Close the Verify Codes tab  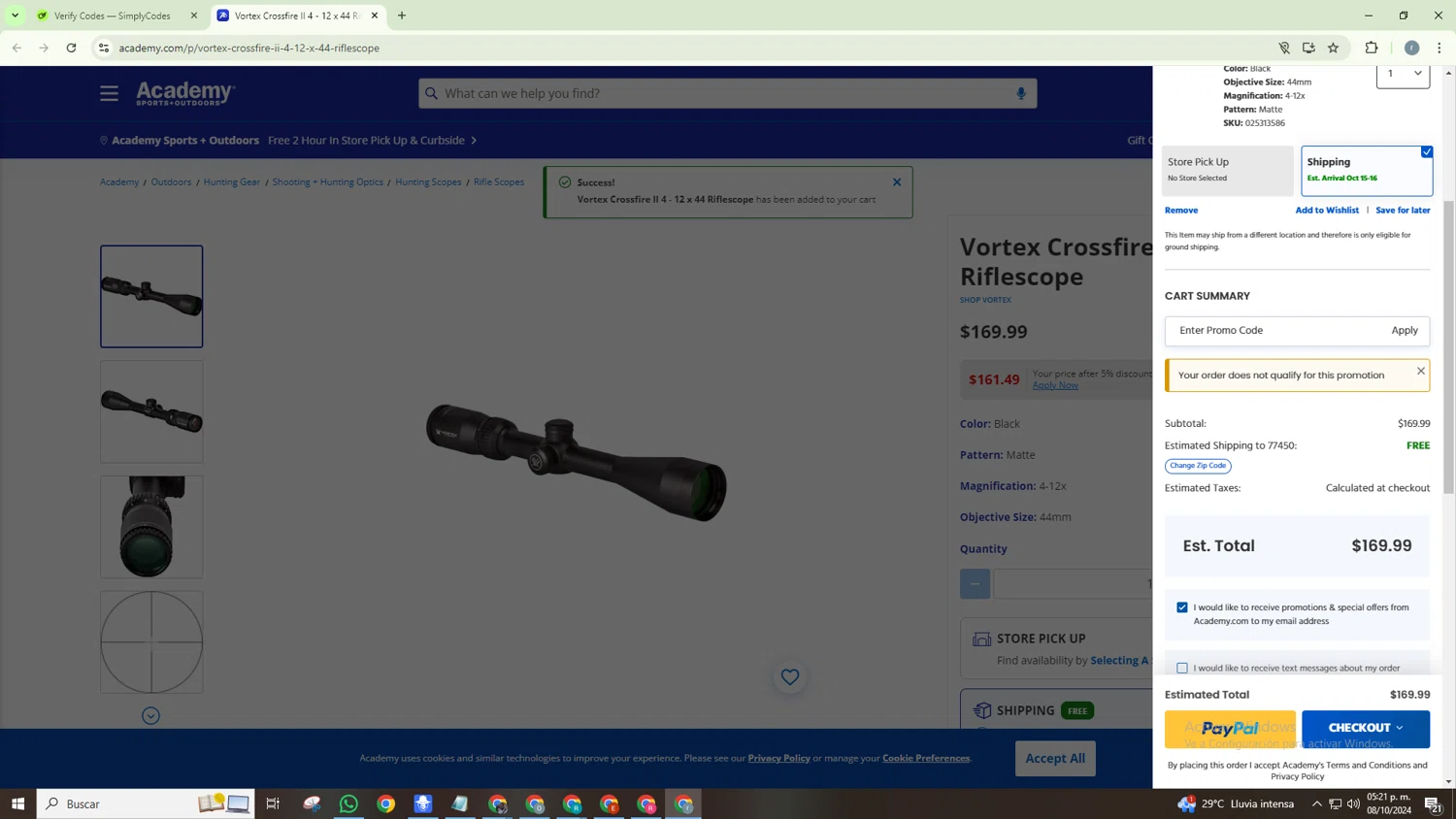click(x=193, y=16)
